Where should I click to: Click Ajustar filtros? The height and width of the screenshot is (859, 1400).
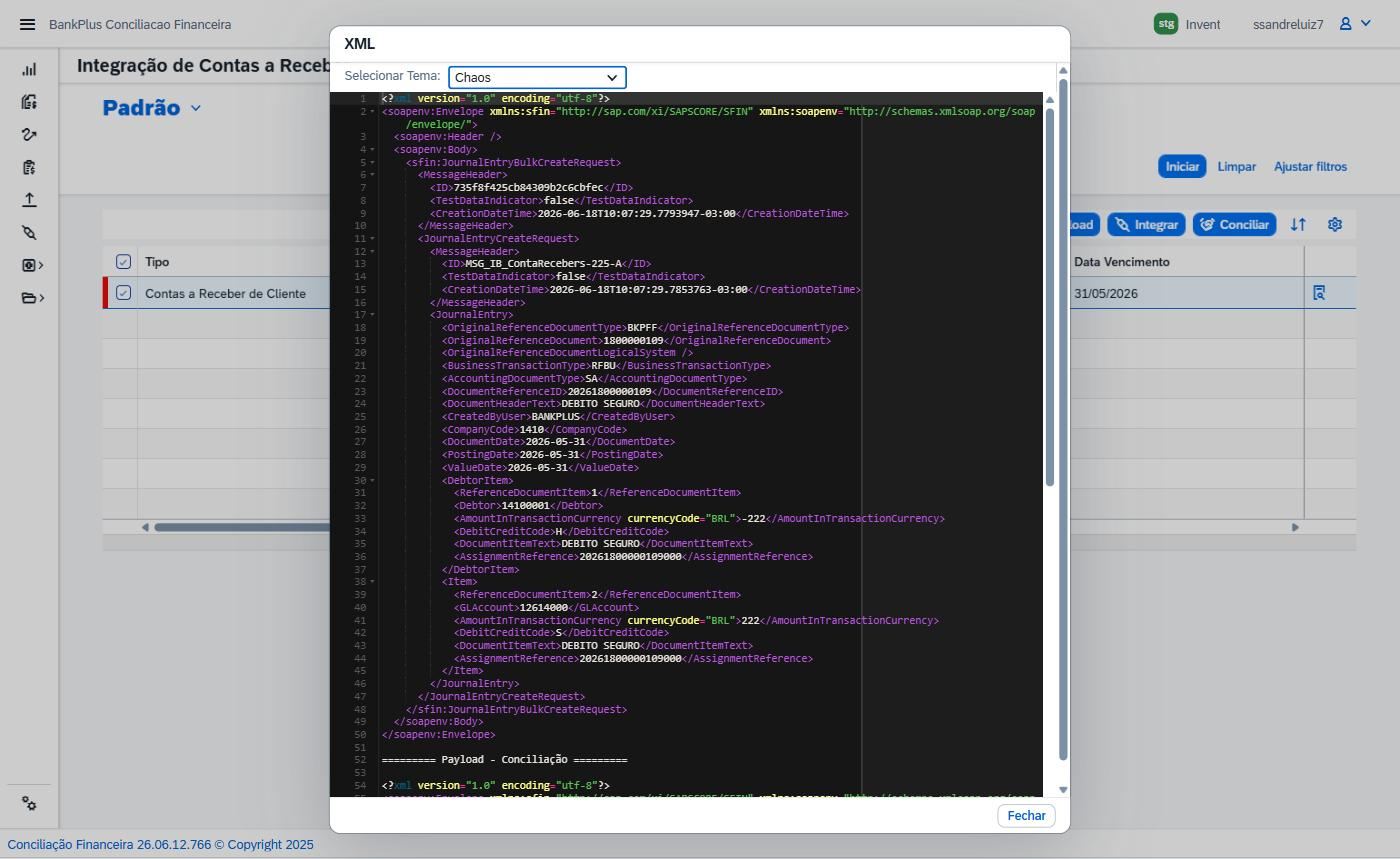[x=1310, y=167]
